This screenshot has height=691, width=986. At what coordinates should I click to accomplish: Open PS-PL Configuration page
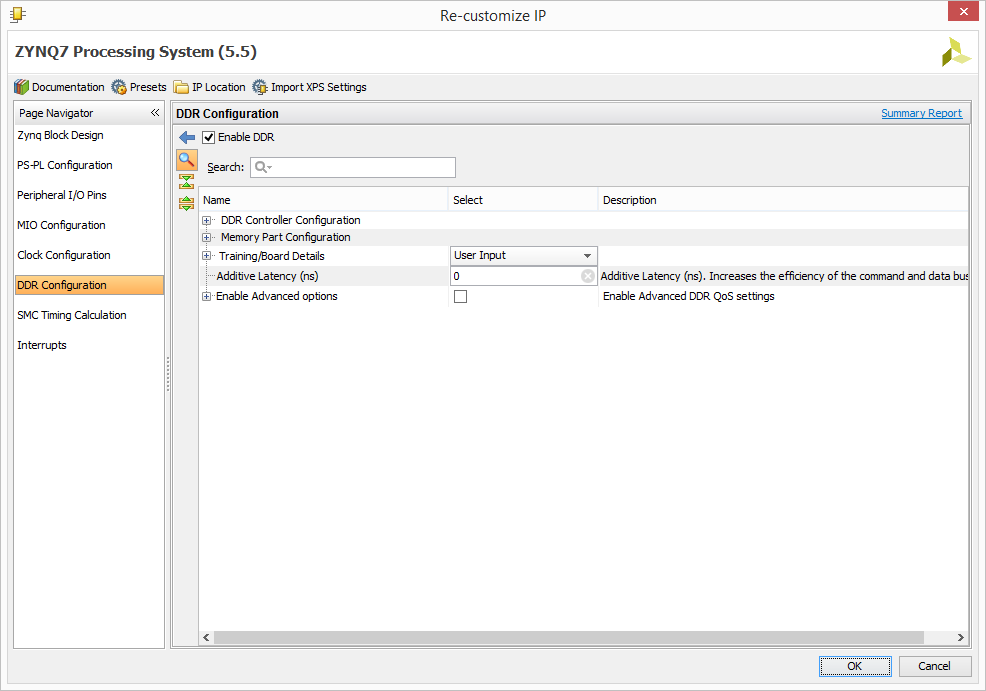pos(65,165)
